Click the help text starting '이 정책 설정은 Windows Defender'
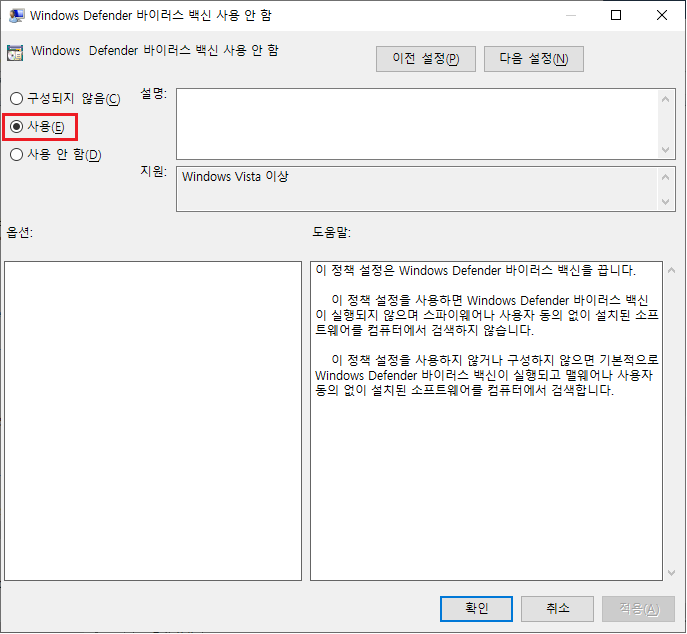The image size is (687, 634). pos(475,270)
